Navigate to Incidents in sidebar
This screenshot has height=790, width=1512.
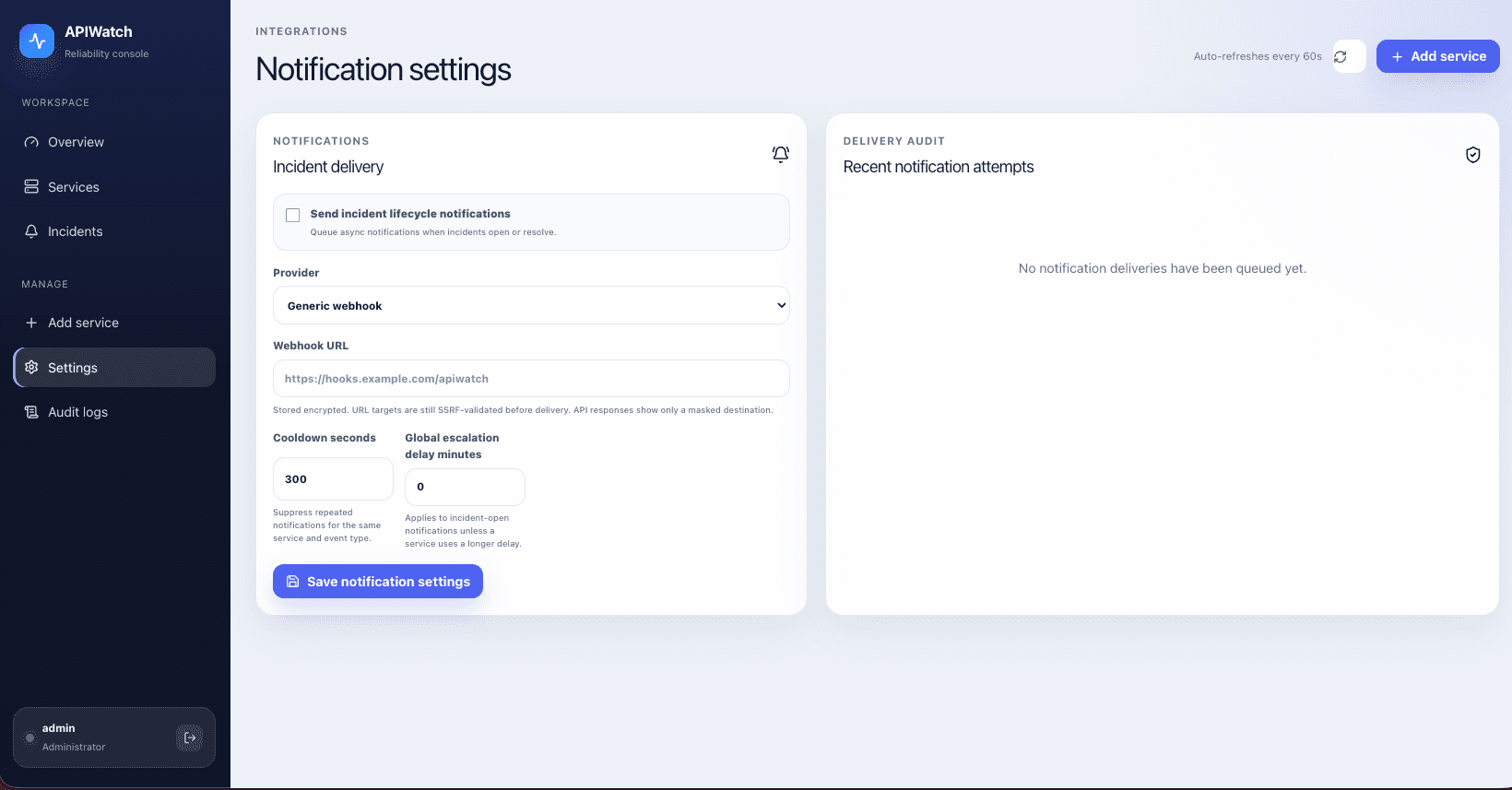pyautogui.click(x=114, y=231)
